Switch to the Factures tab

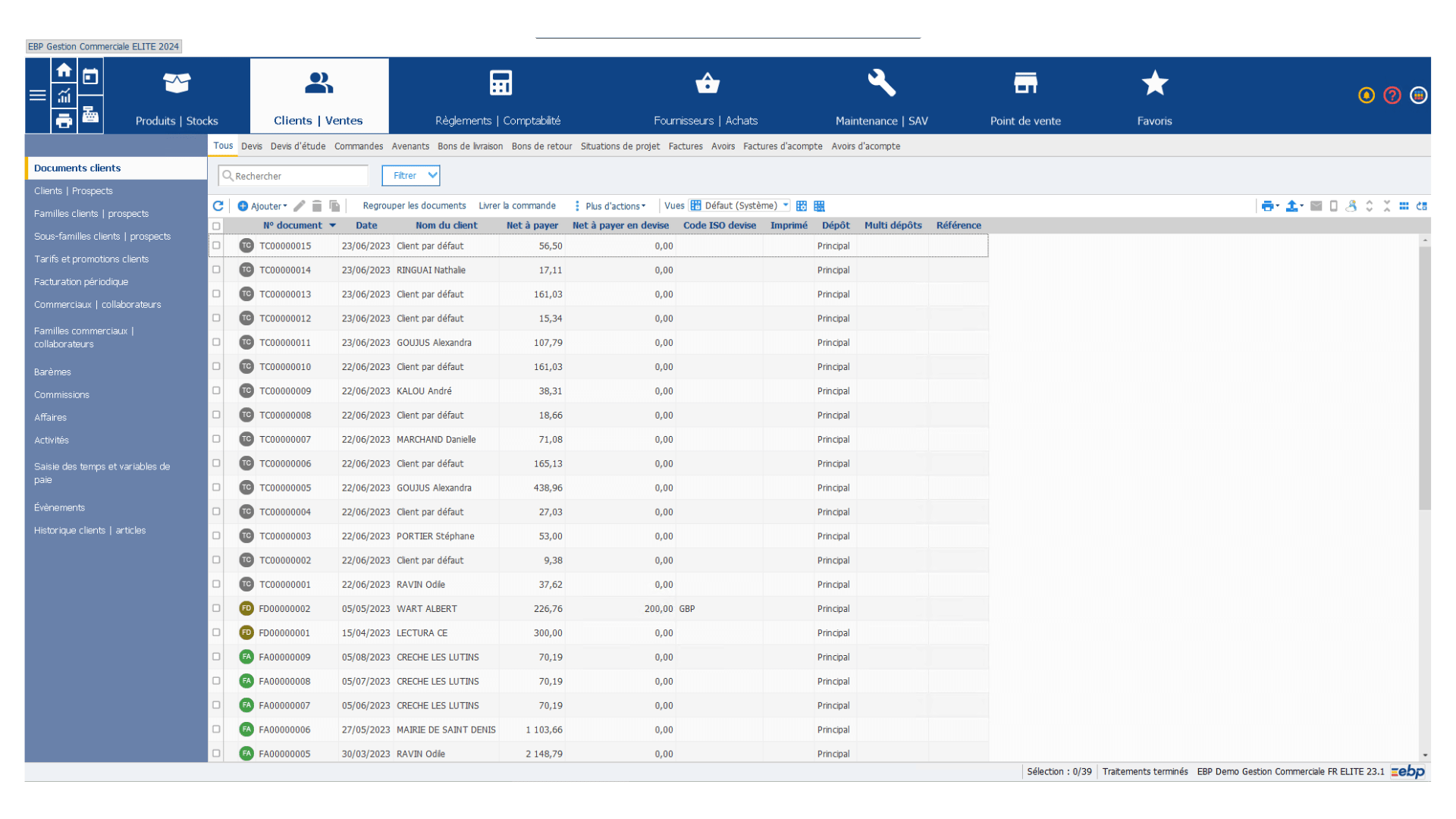click(x=685, y=146)
